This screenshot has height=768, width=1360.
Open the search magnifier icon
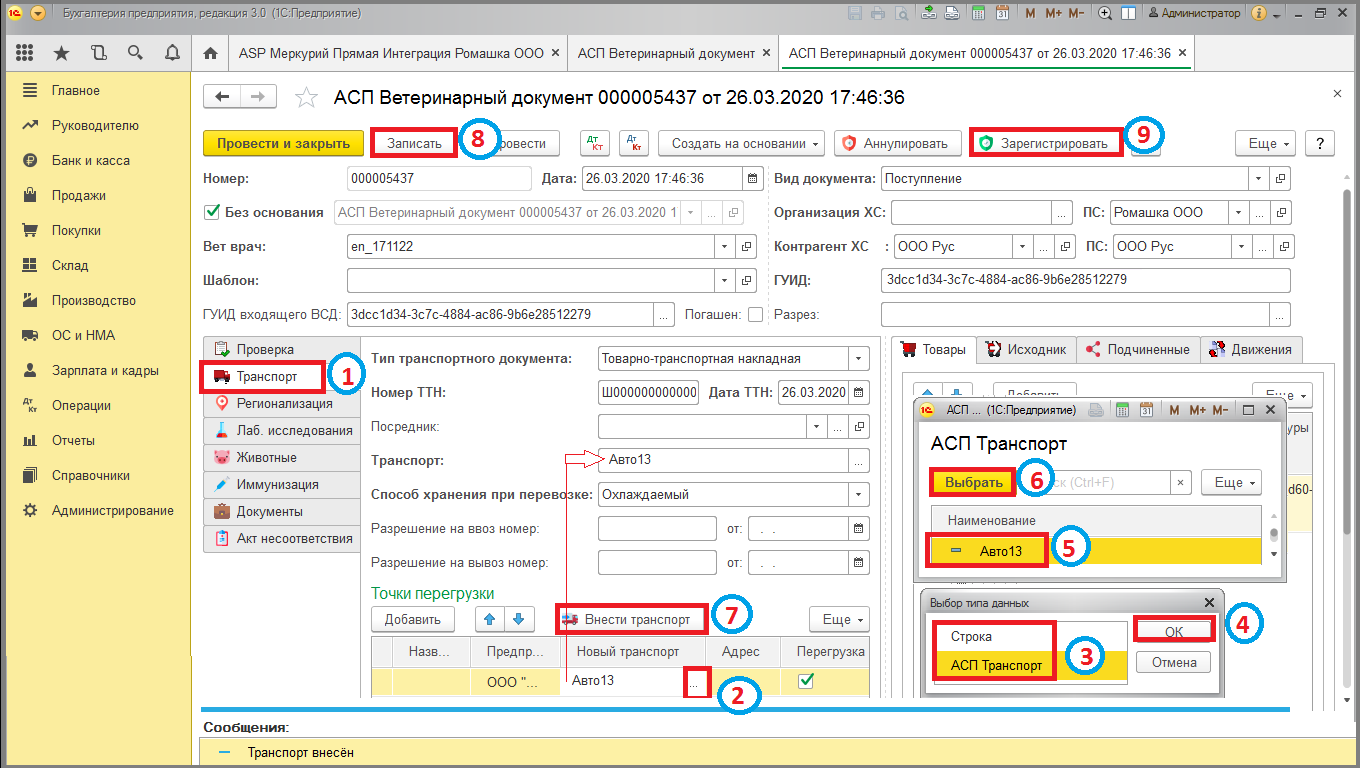click(x=135, y=53)
